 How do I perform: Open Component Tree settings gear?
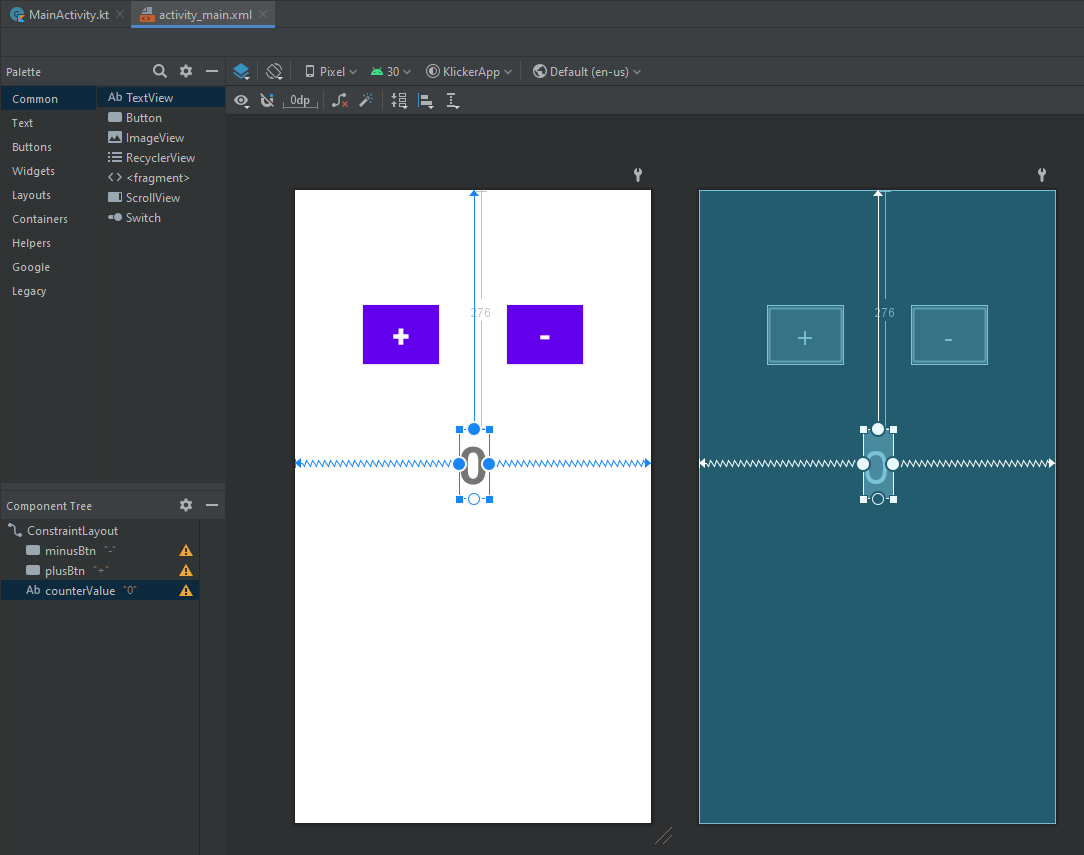point(186,505)
